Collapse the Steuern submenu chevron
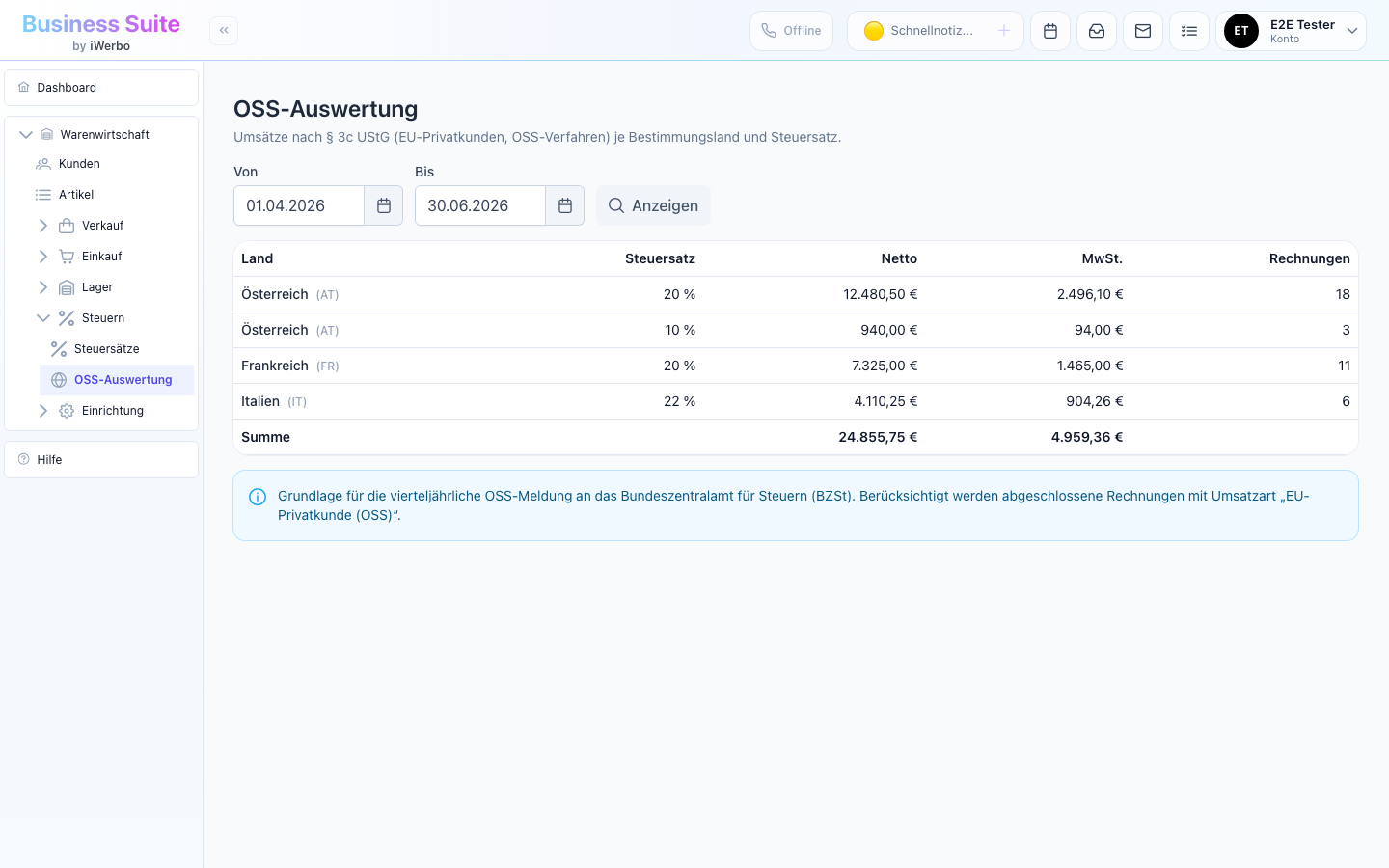 click(x=43, y=318)
